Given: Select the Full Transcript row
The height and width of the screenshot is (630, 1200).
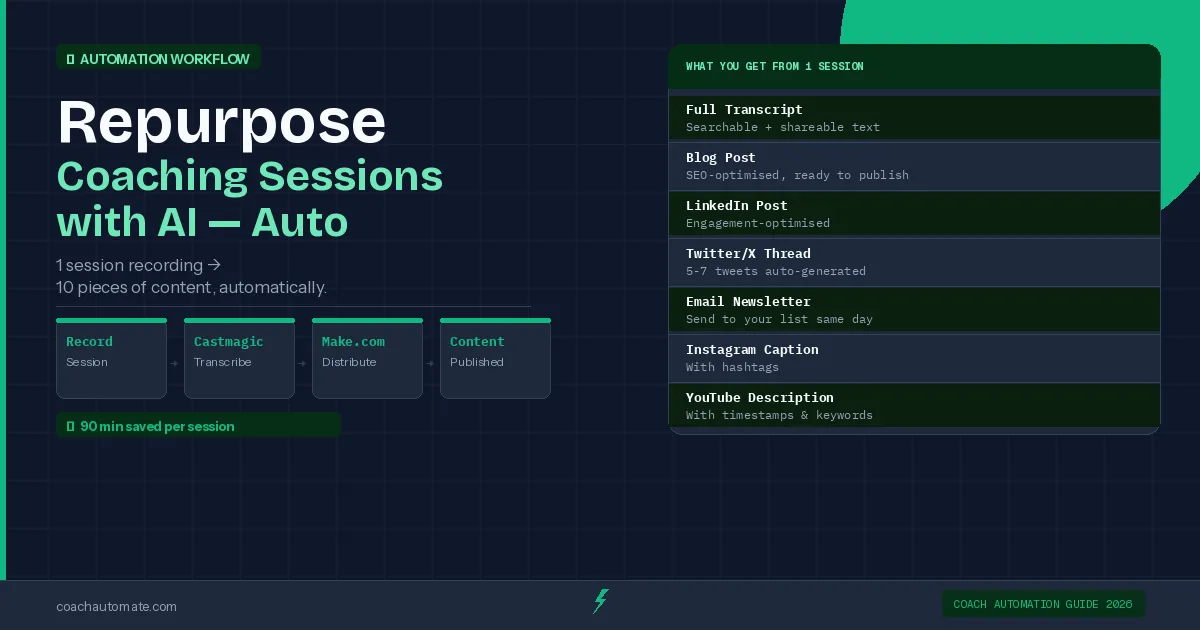Looking at the screenshot, I should coord(914,118).
